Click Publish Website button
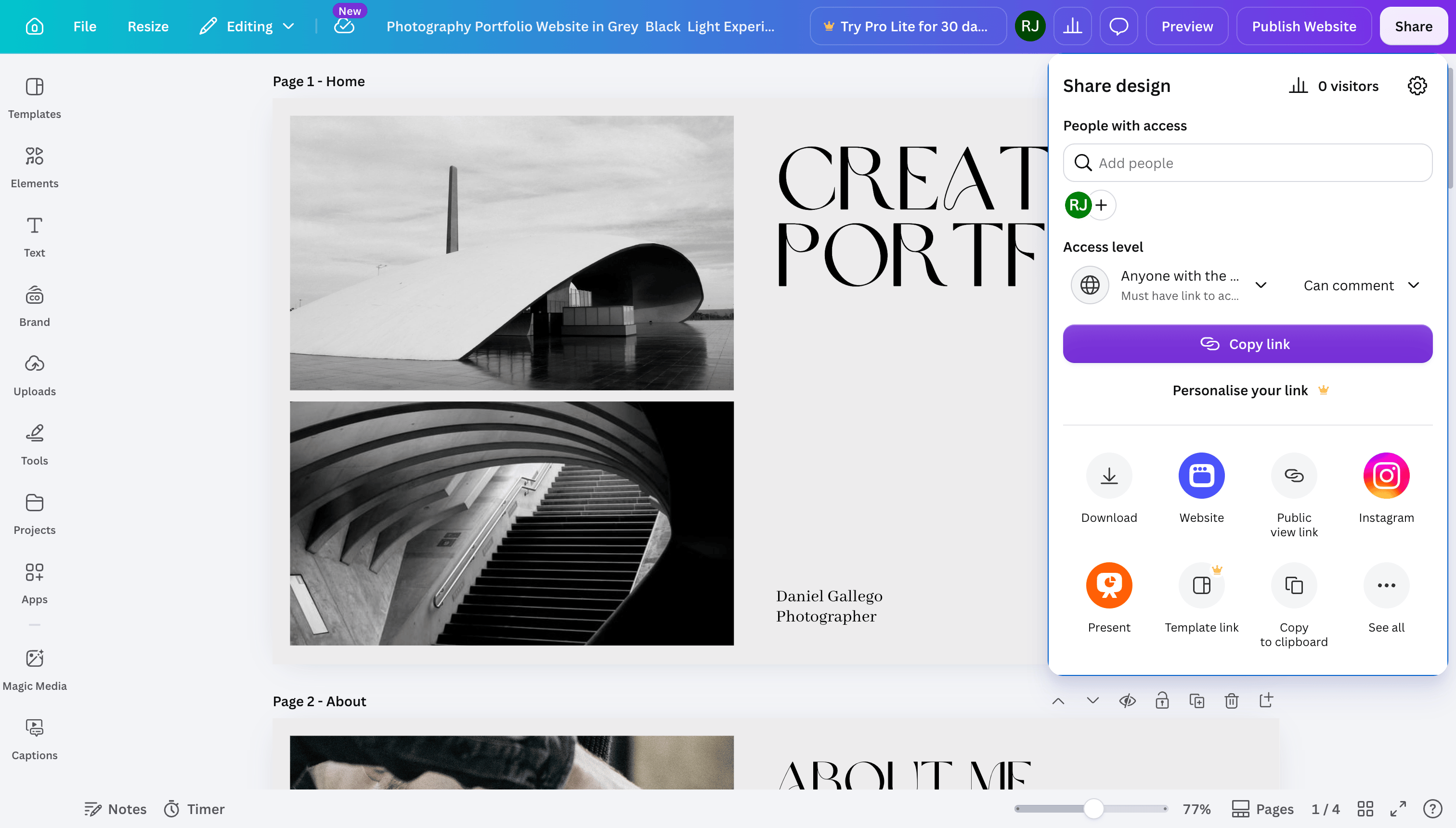1456x828 pixels. pyautogui.click(x=1303, y=26)
